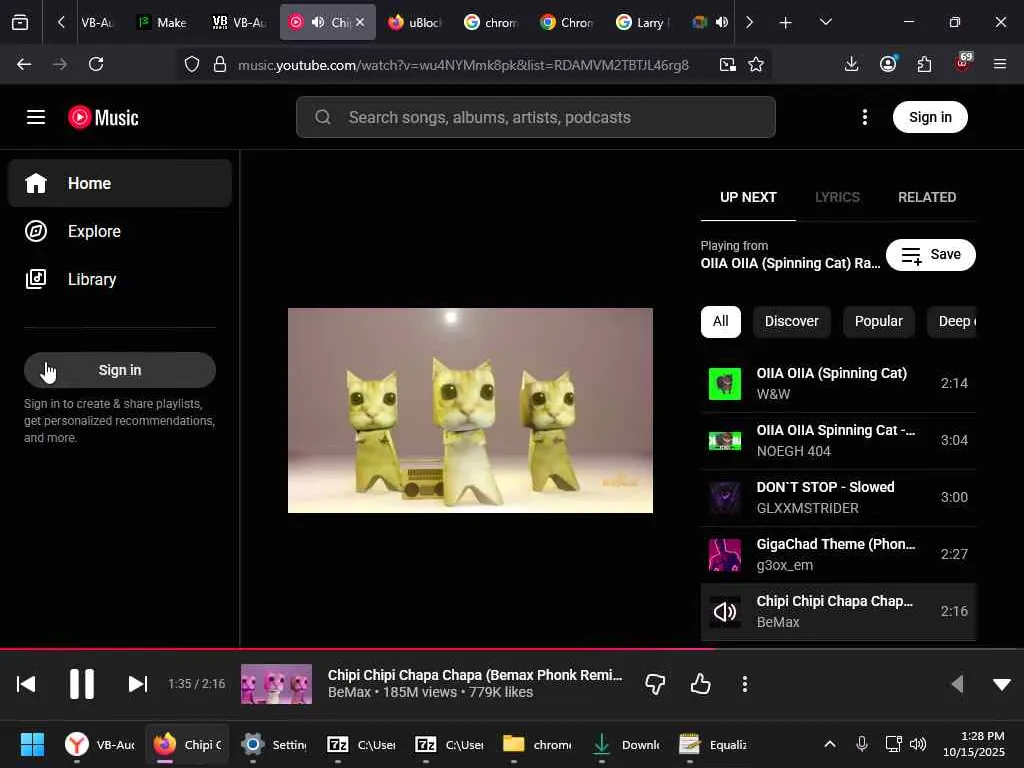Go back in browser history
The width and height of the screenshot is (1024, 768).
pos(24,64)
